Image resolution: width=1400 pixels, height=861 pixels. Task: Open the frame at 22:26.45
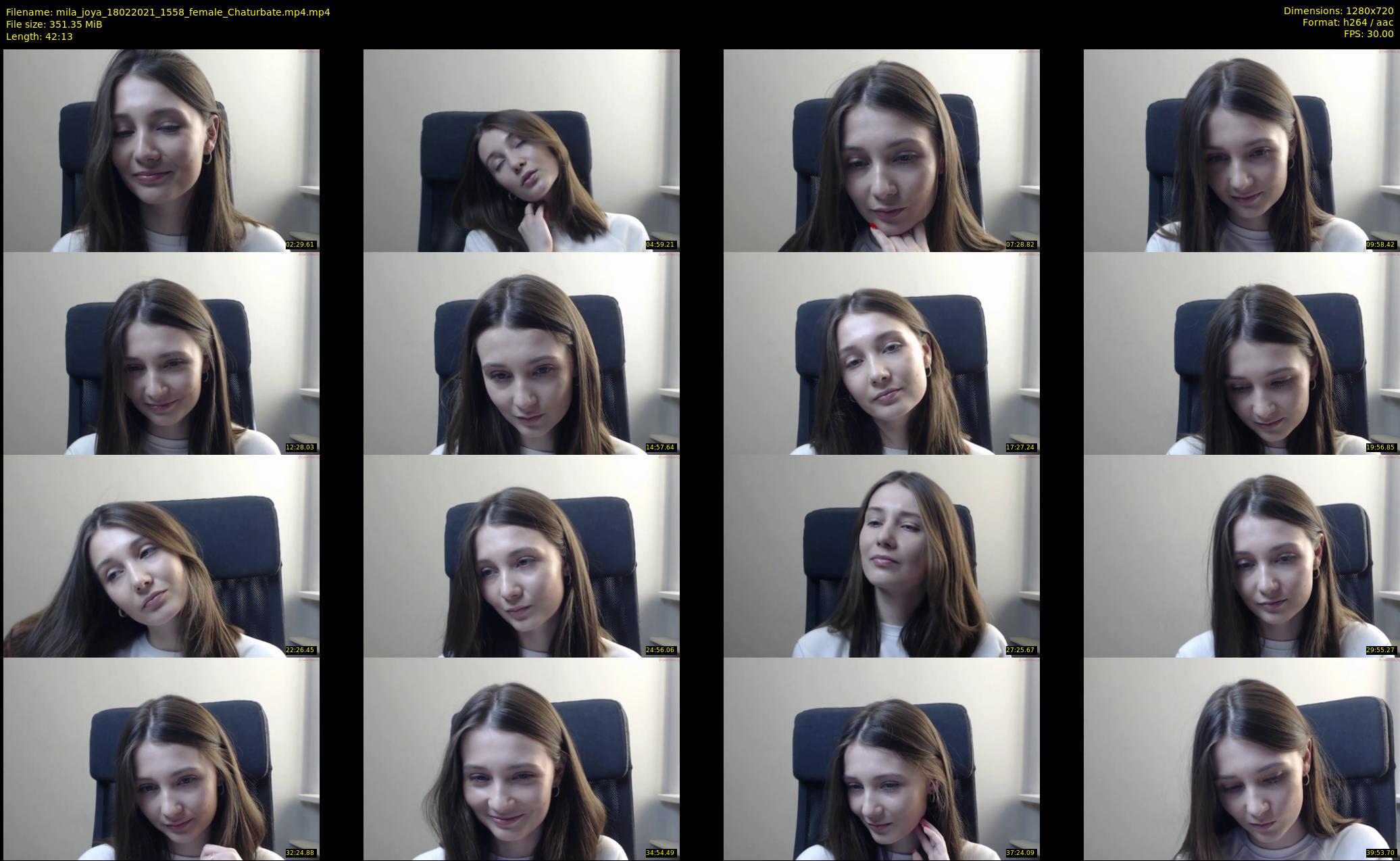click(x=161, y=556)
